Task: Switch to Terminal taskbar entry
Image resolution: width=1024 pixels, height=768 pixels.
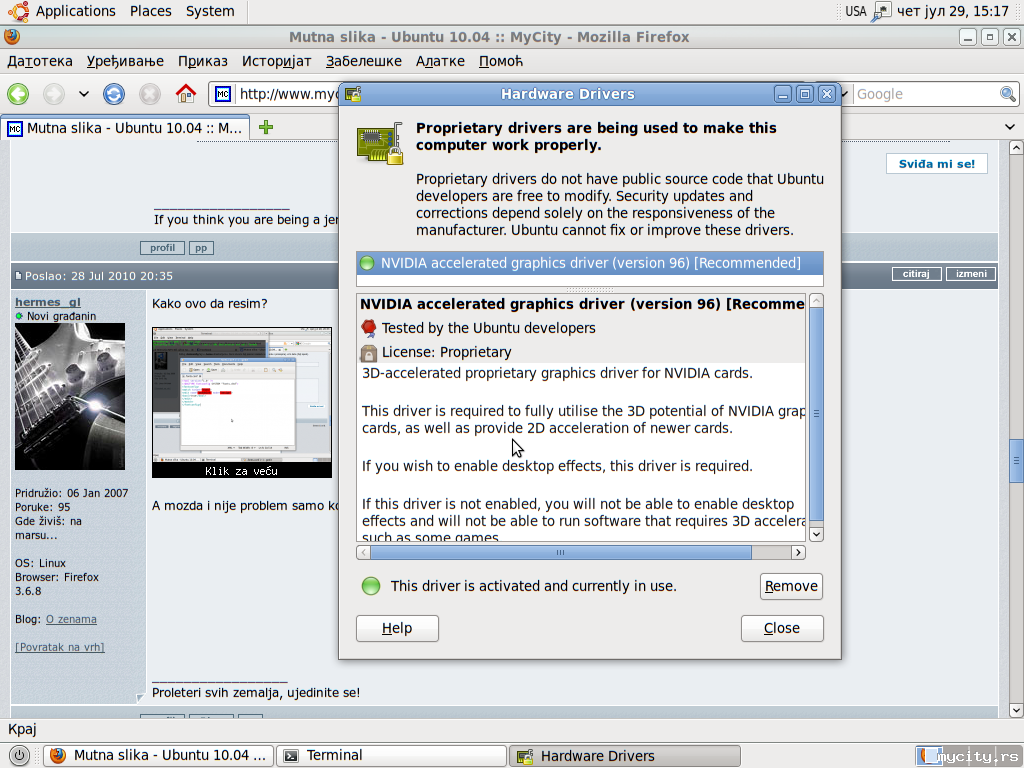Action: 392,756
